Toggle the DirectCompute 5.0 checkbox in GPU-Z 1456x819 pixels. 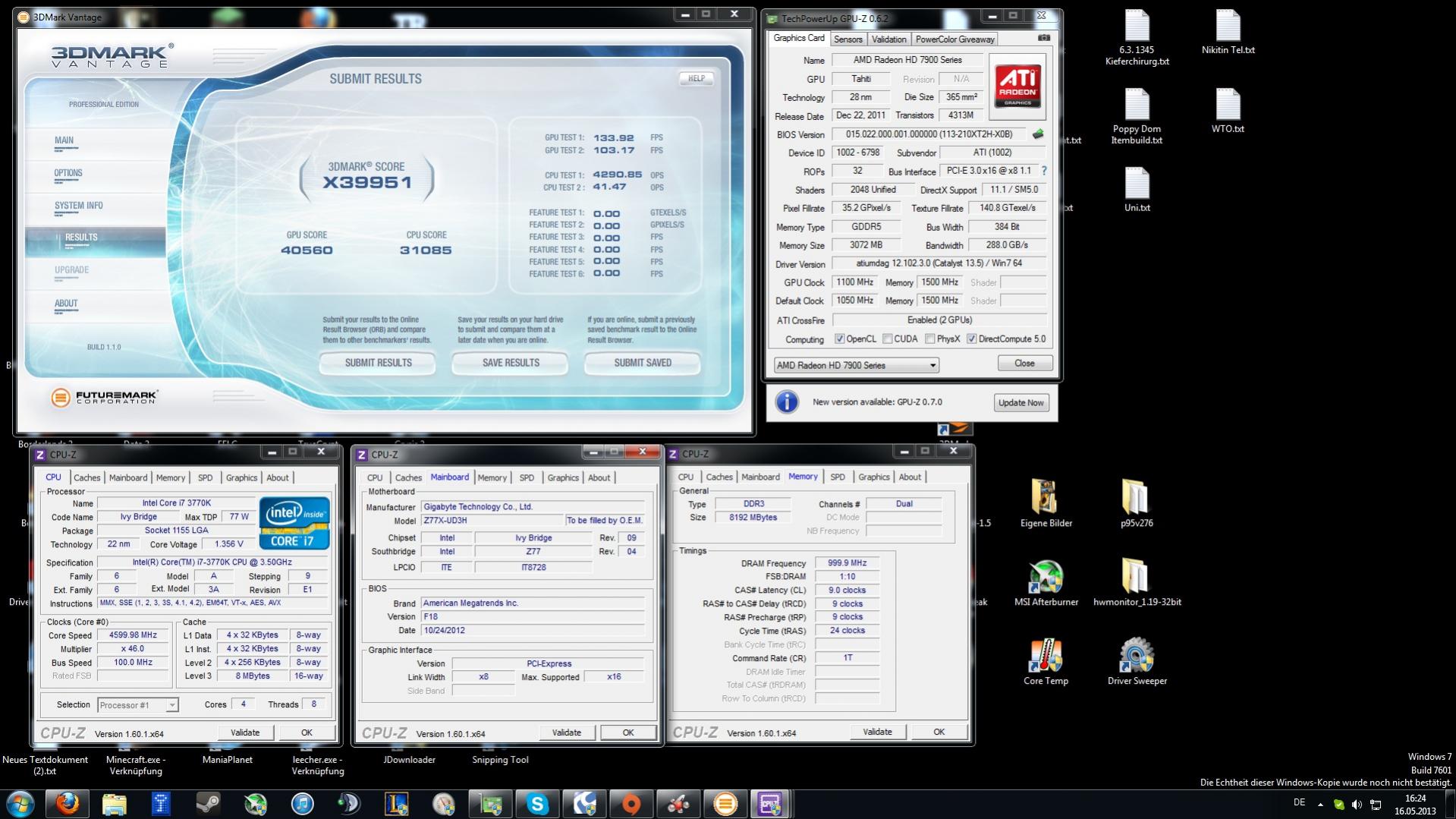click(971, 339)
